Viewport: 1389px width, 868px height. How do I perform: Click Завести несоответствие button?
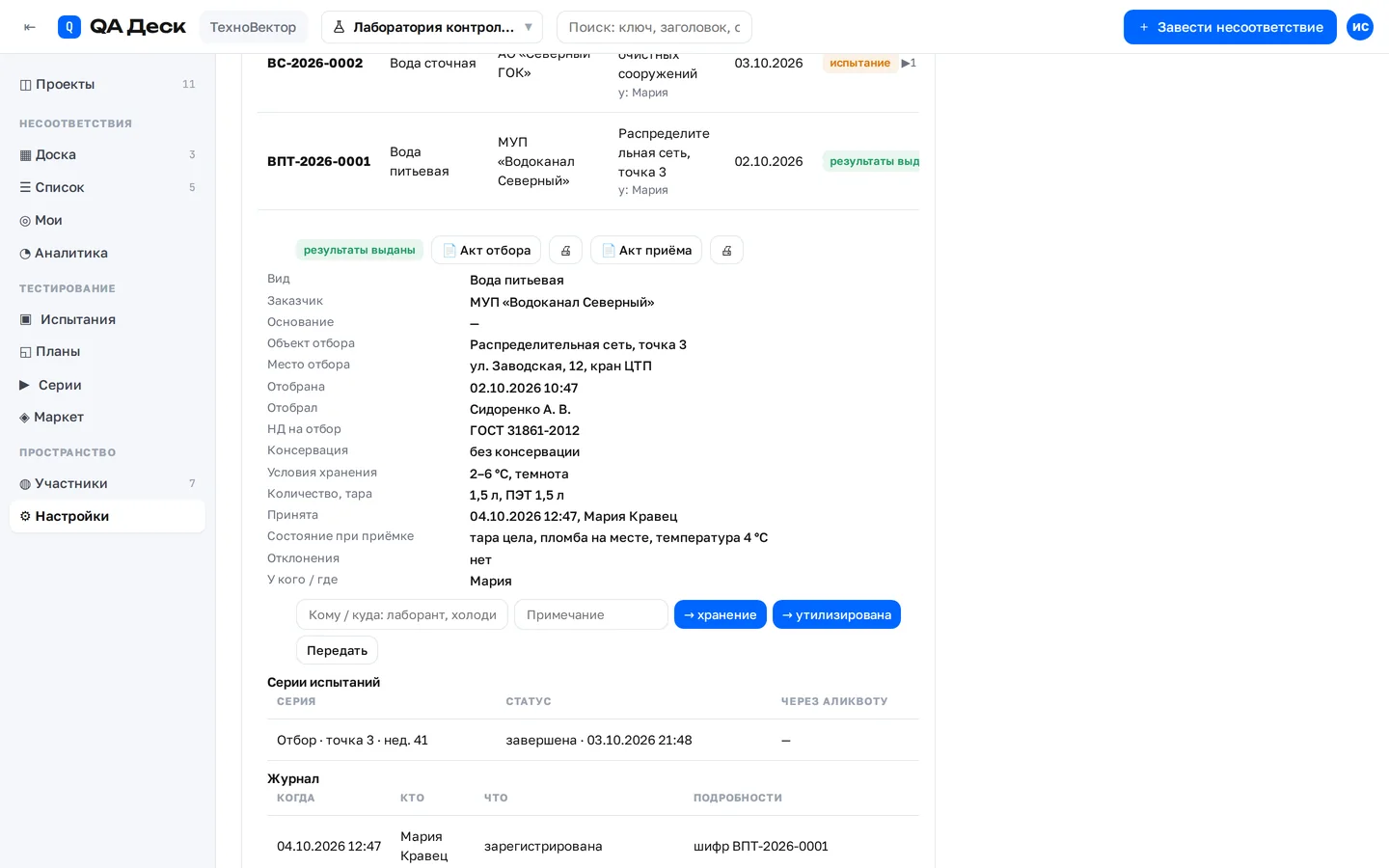1230,27
